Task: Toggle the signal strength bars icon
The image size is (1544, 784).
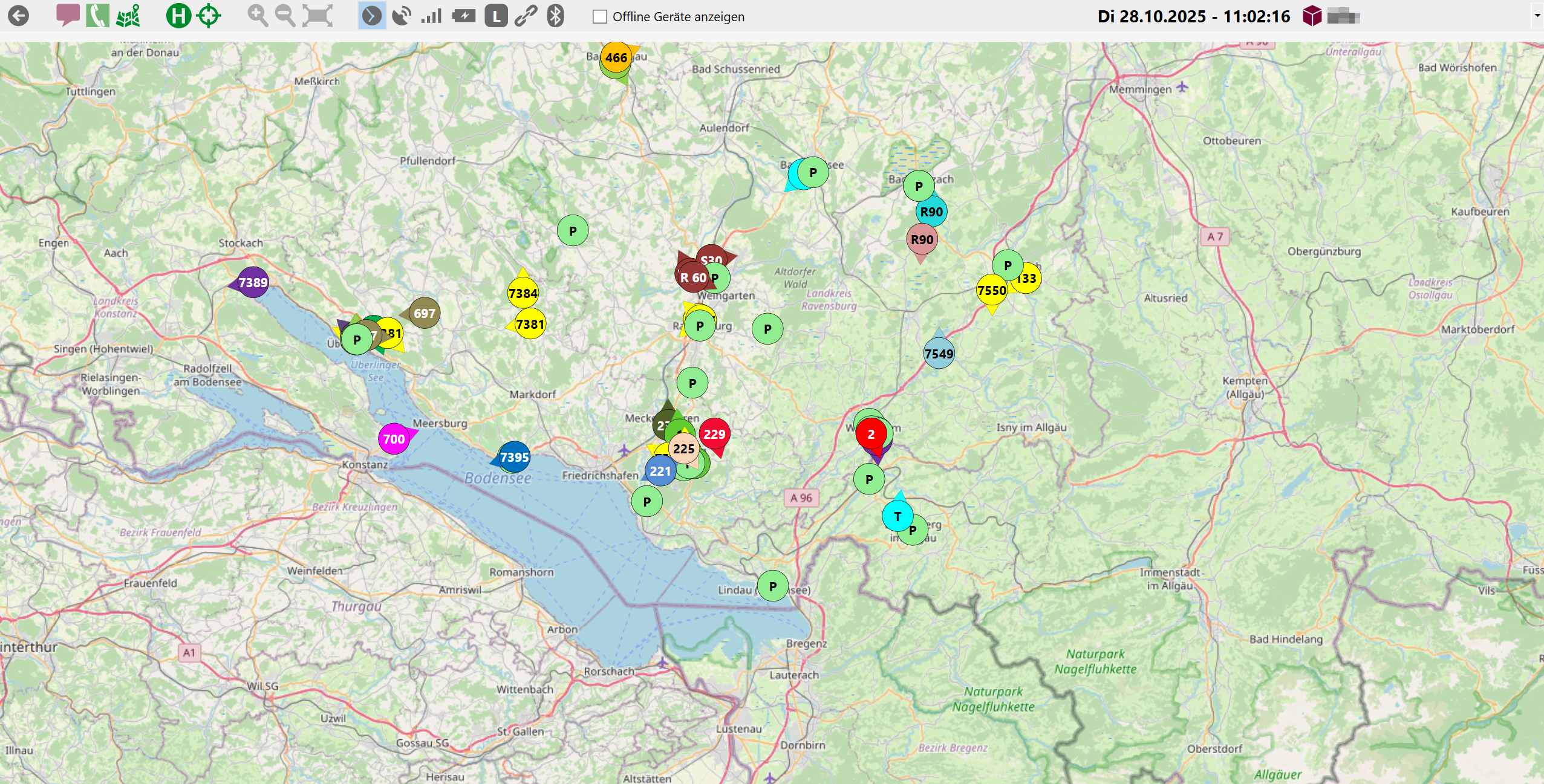Action: click(x=431, y=16)
